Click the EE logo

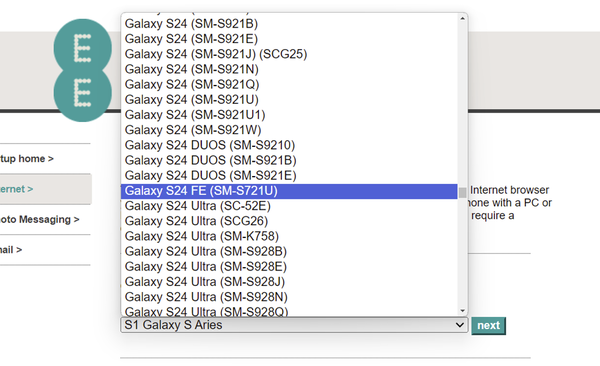[83, 70]
